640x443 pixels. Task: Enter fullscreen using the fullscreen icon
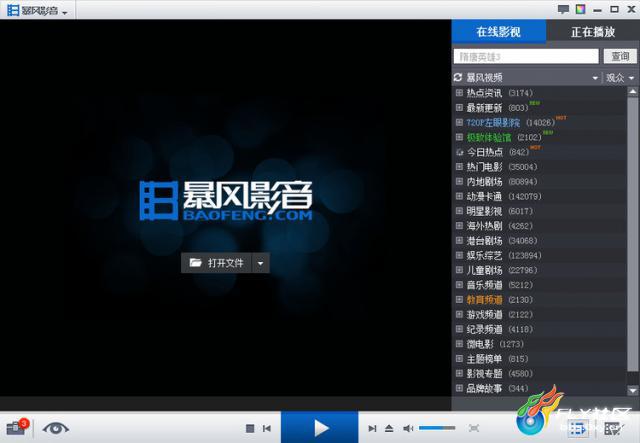474,428
